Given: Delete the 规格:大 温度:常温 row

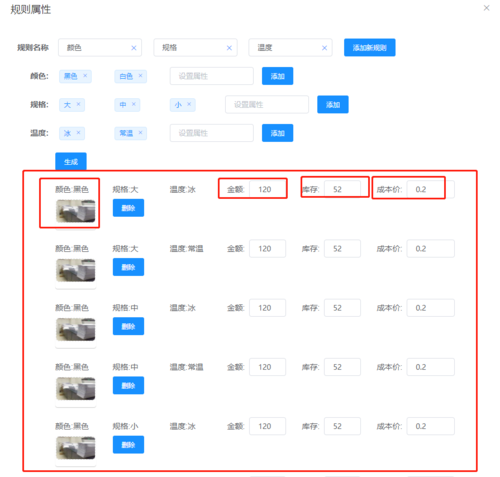Looking at the screenshot, I should click(128, 267).
